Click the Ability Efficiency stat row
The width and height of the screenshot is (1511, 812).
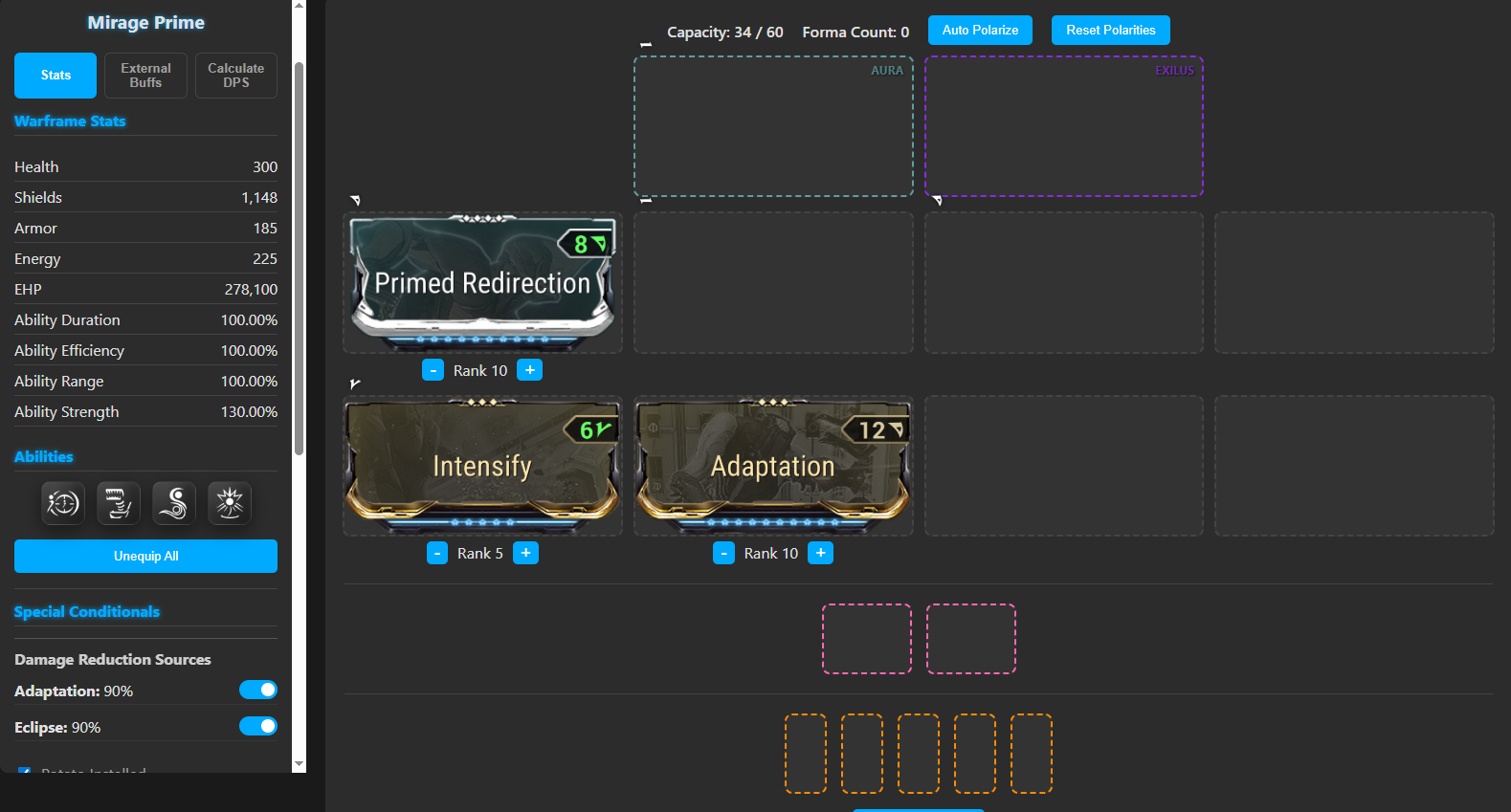[x=145, y=351]
